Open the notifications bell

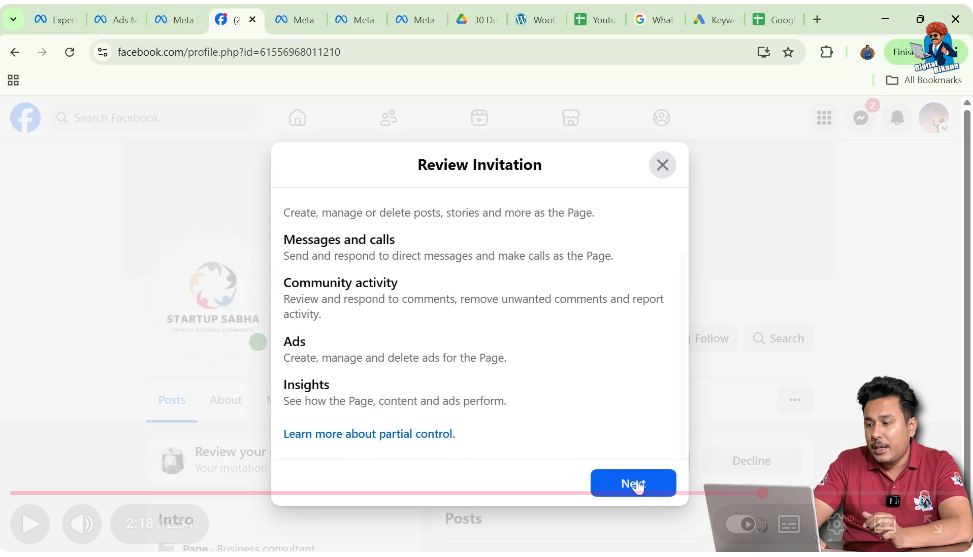click(x=897, y=118)
